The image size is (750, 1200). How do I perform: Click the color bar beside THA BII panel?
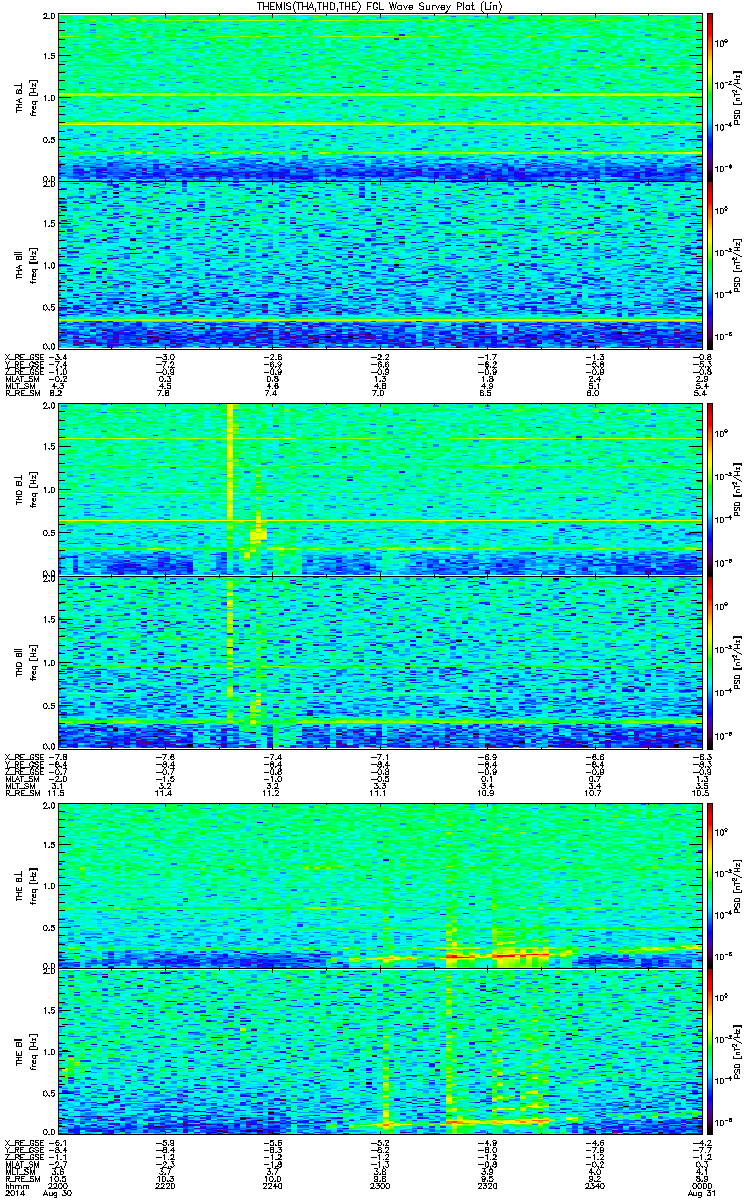(710, 266)
